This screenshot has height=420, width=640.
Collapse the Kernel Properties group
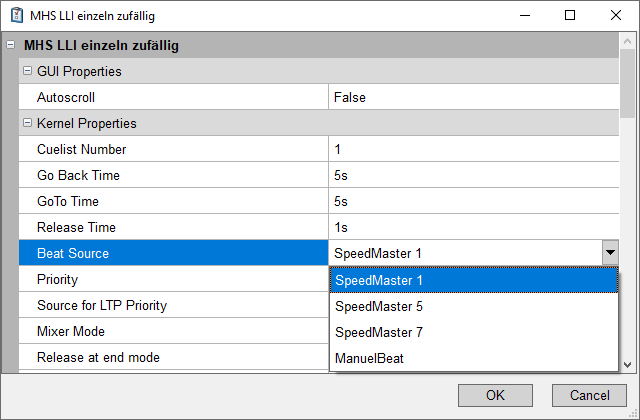(27, 124)
